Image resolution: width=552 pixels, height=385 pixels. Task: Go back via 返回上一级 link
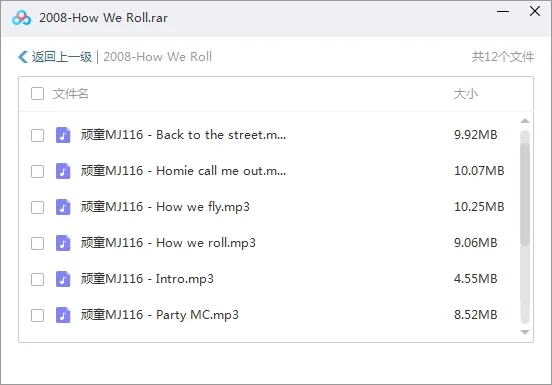62,57
